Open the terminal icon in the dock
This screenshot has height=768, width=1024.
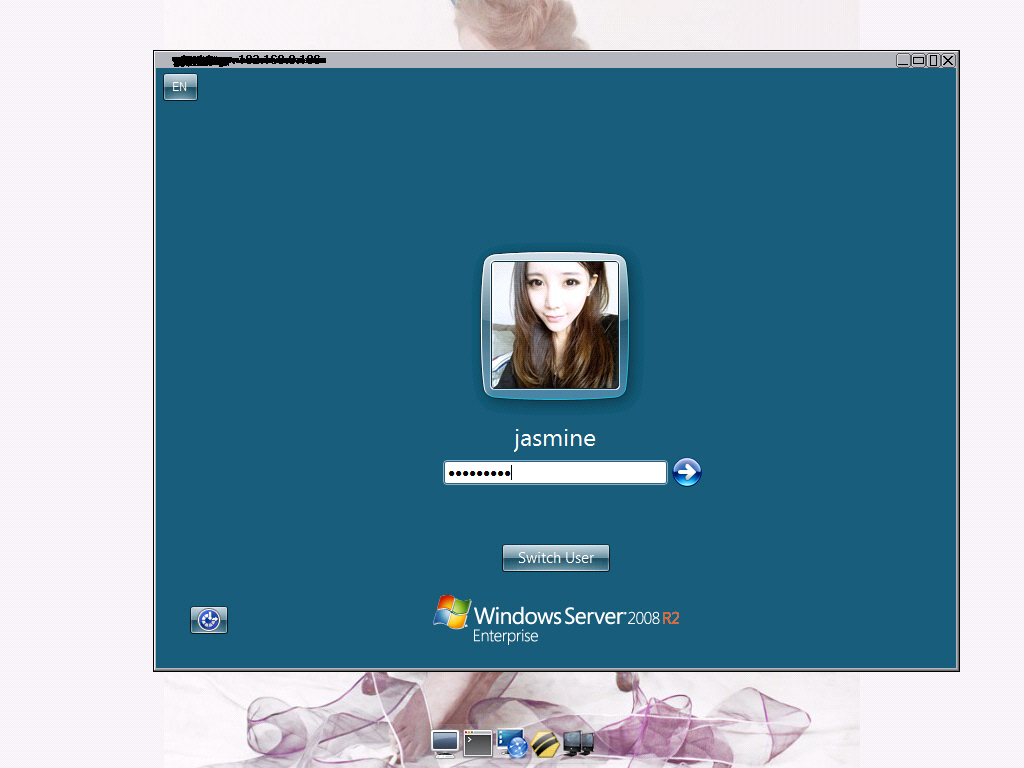coord(478,743)
